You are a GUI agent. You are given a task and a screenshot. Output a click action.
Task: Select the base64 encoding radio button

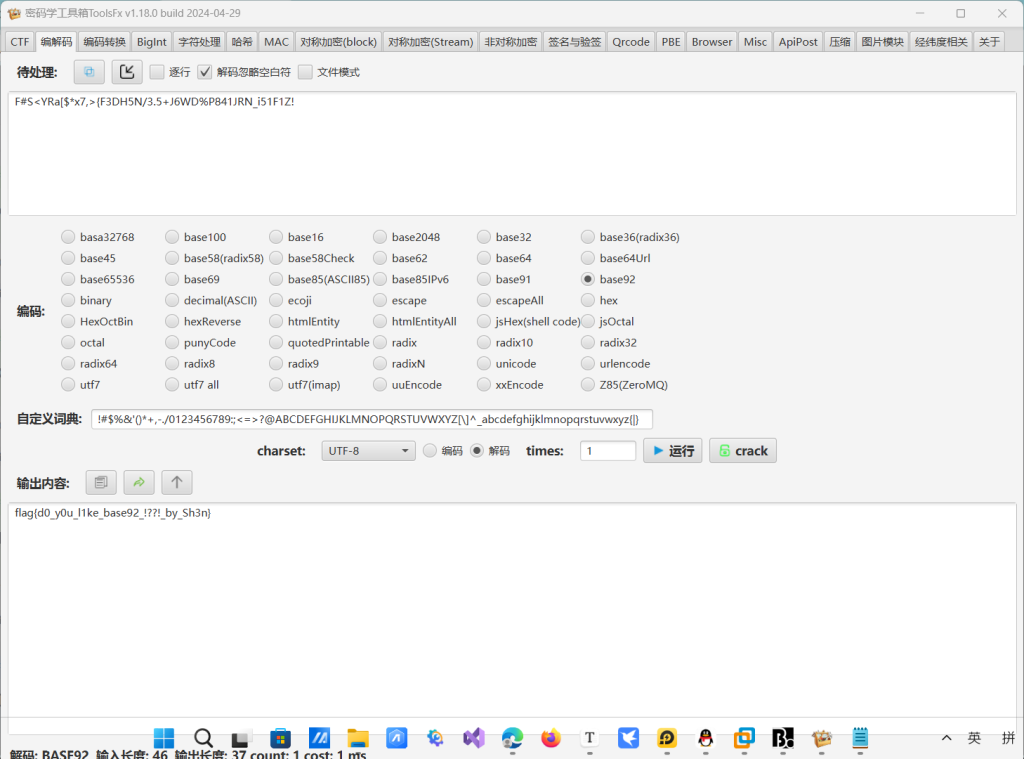tap(484, 258)
